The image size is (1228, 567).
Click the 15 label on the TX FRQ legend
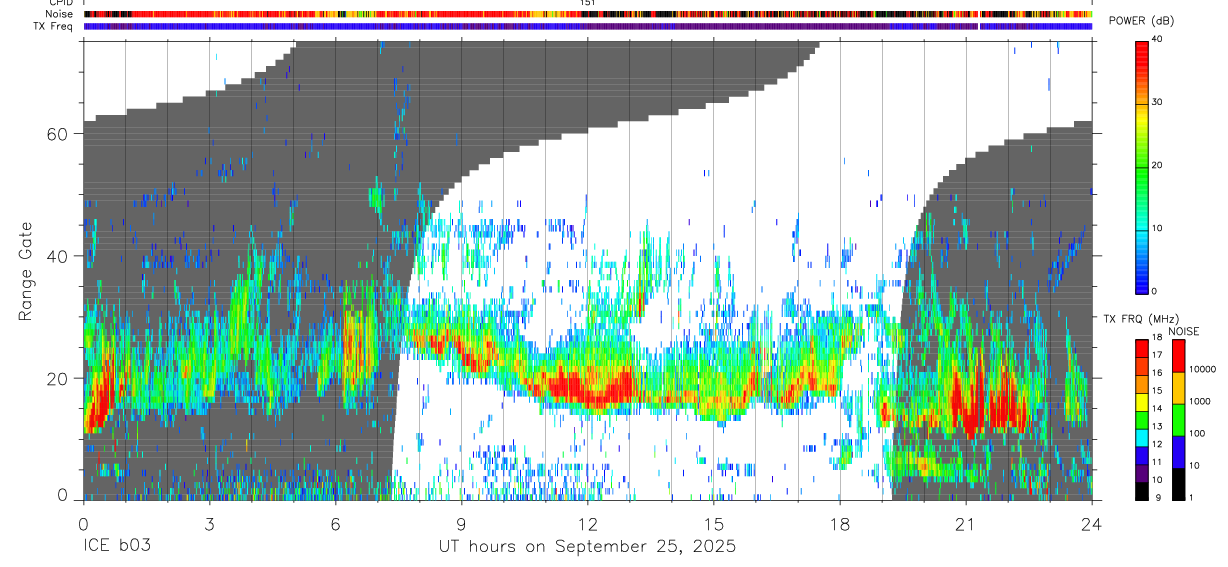[x=1158, y=391]
